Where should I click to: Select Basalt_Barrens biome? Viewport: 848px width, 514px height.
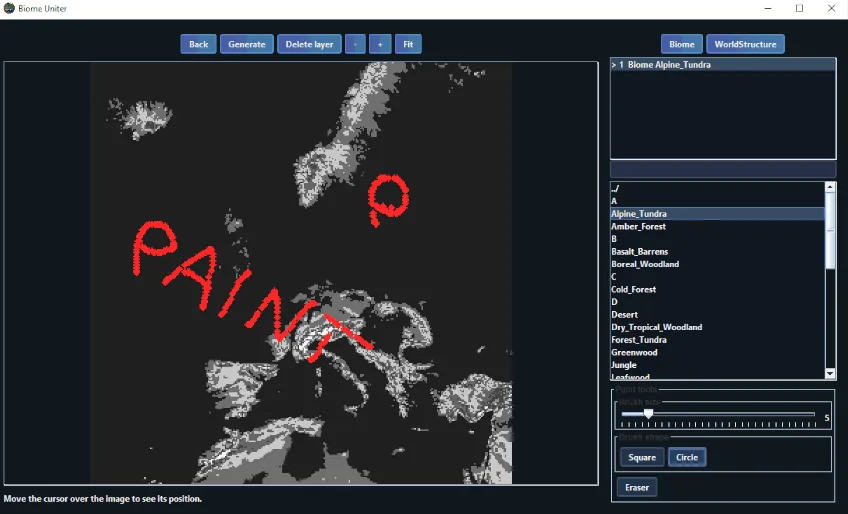tap(717, 252)
